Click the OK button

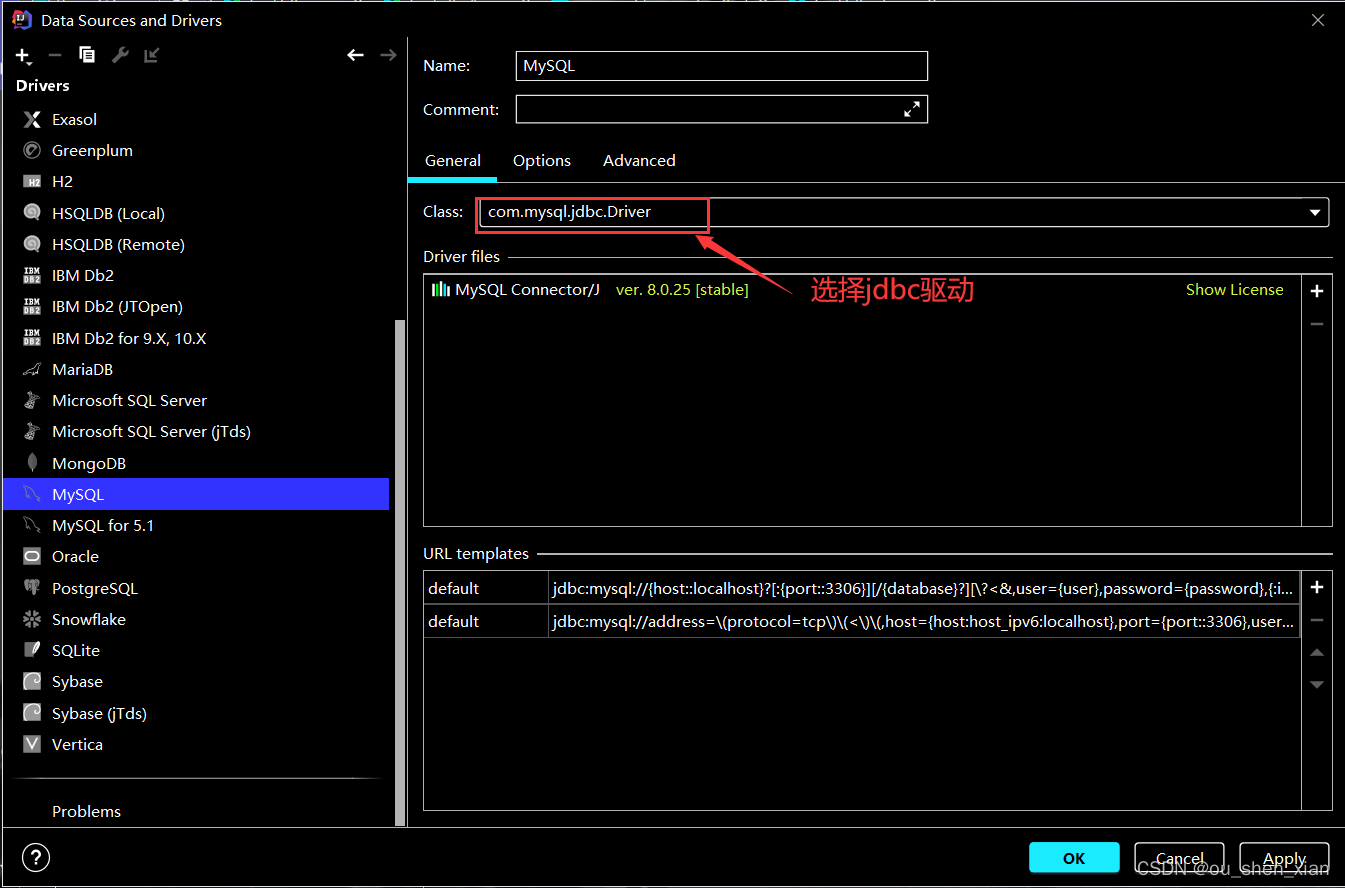point(1074,858)
